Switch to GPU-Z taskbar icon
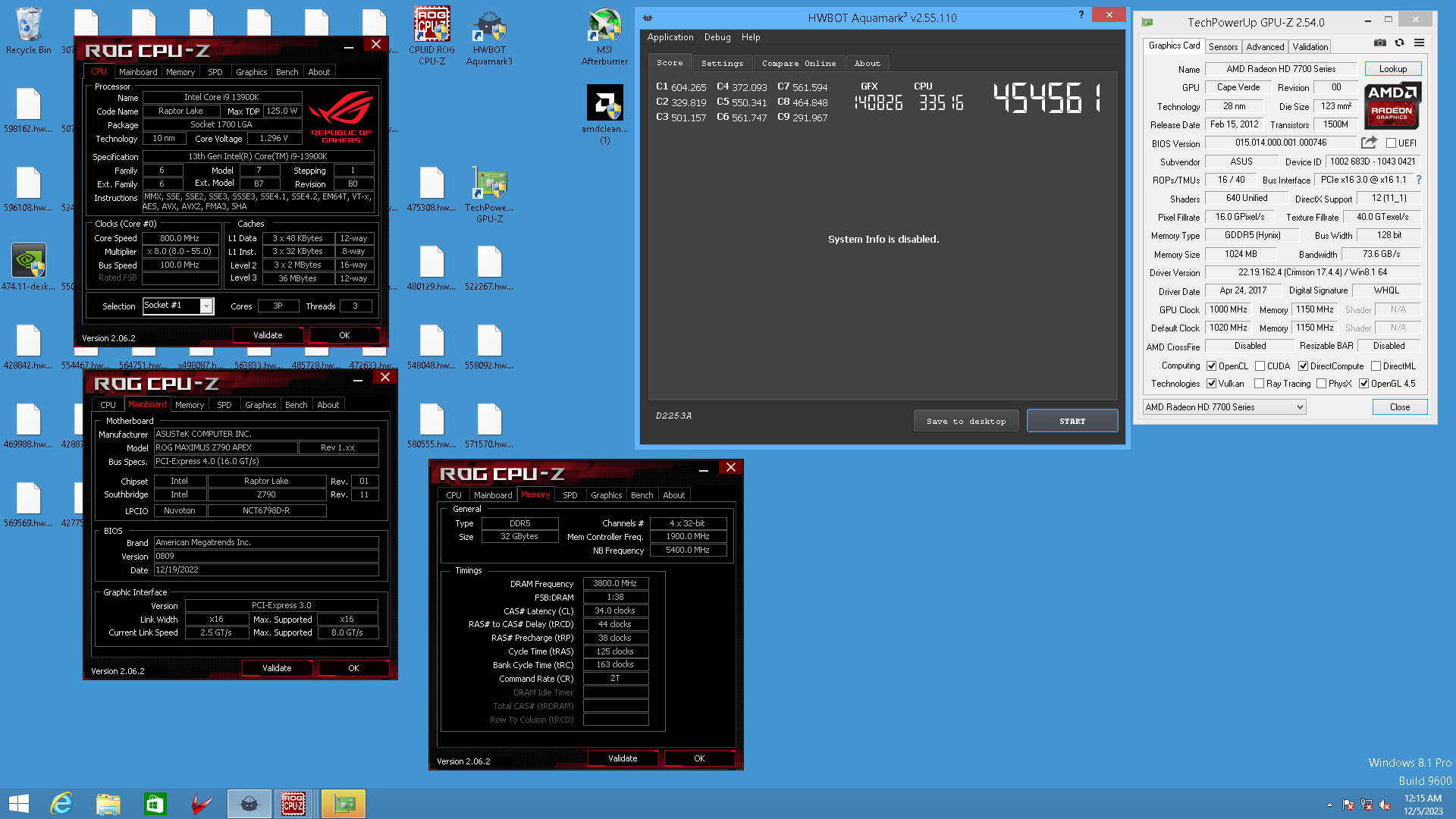The height and width of the screenshot is (819, 1456). tap(344, 804)
